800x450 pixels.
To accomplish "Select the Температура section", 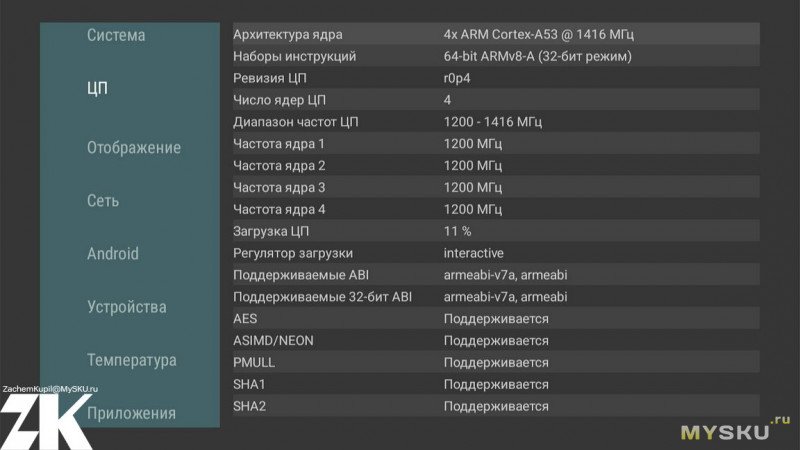I will point(131,360).
